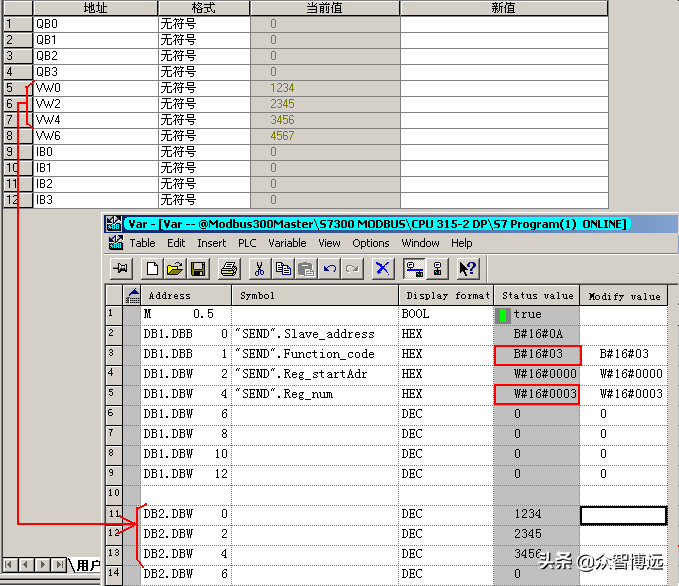Print the variable table
The image size is (679, 586).
[228, 268]
